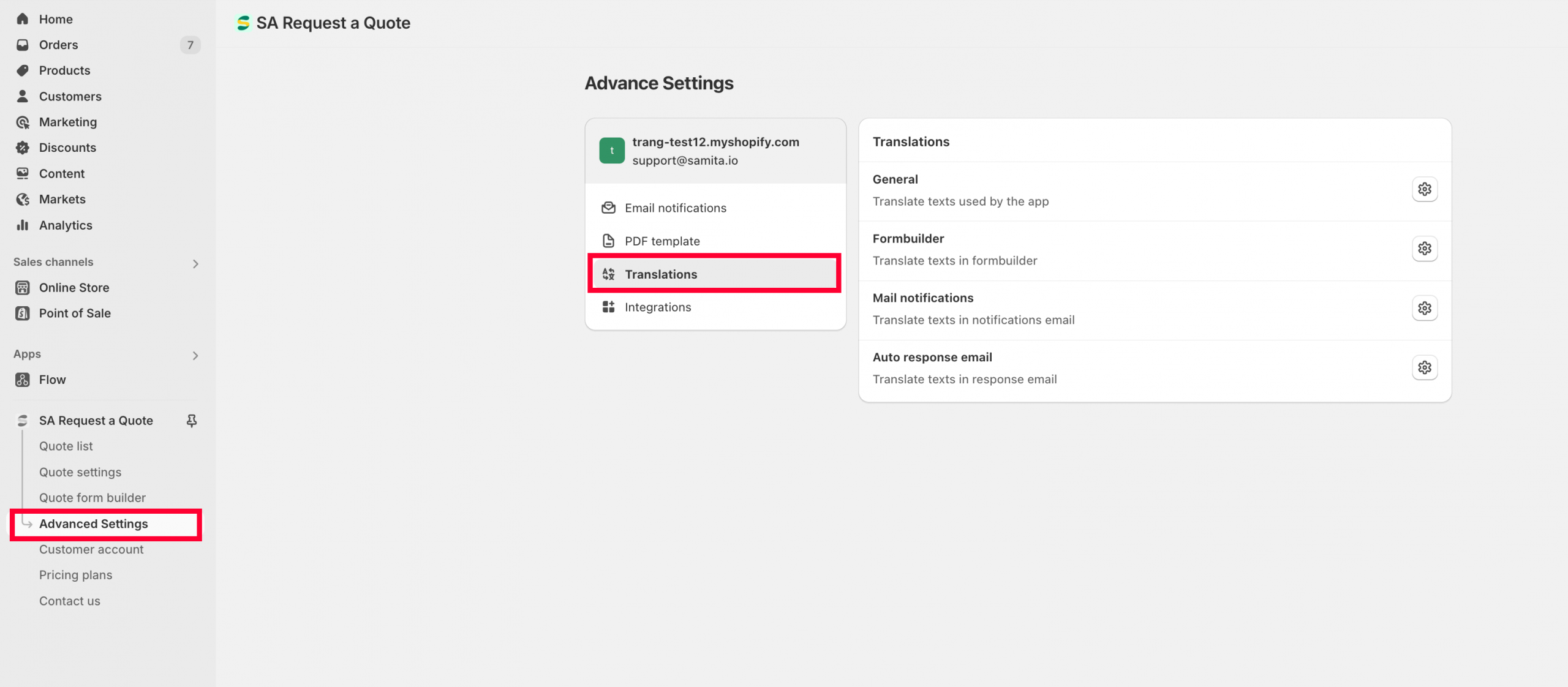Open General translation settings gear
Viewport: 1568px width, 687px height.
(1425, 189)
